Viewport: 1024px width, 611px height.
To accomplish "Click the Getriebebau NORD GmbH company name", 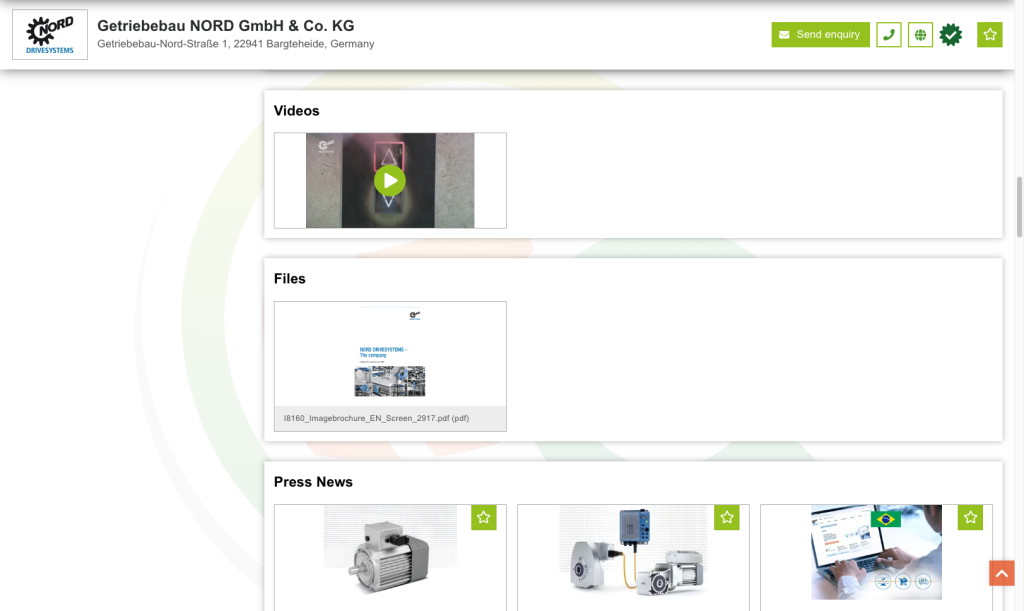I will [225, 26].
